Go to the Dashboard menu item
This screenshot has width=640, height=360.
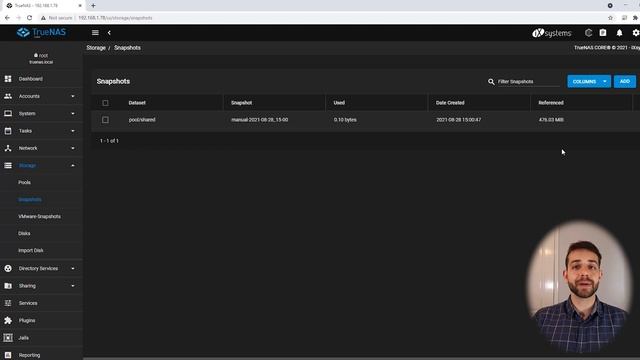pyautogui.click(x=31, y=79)
